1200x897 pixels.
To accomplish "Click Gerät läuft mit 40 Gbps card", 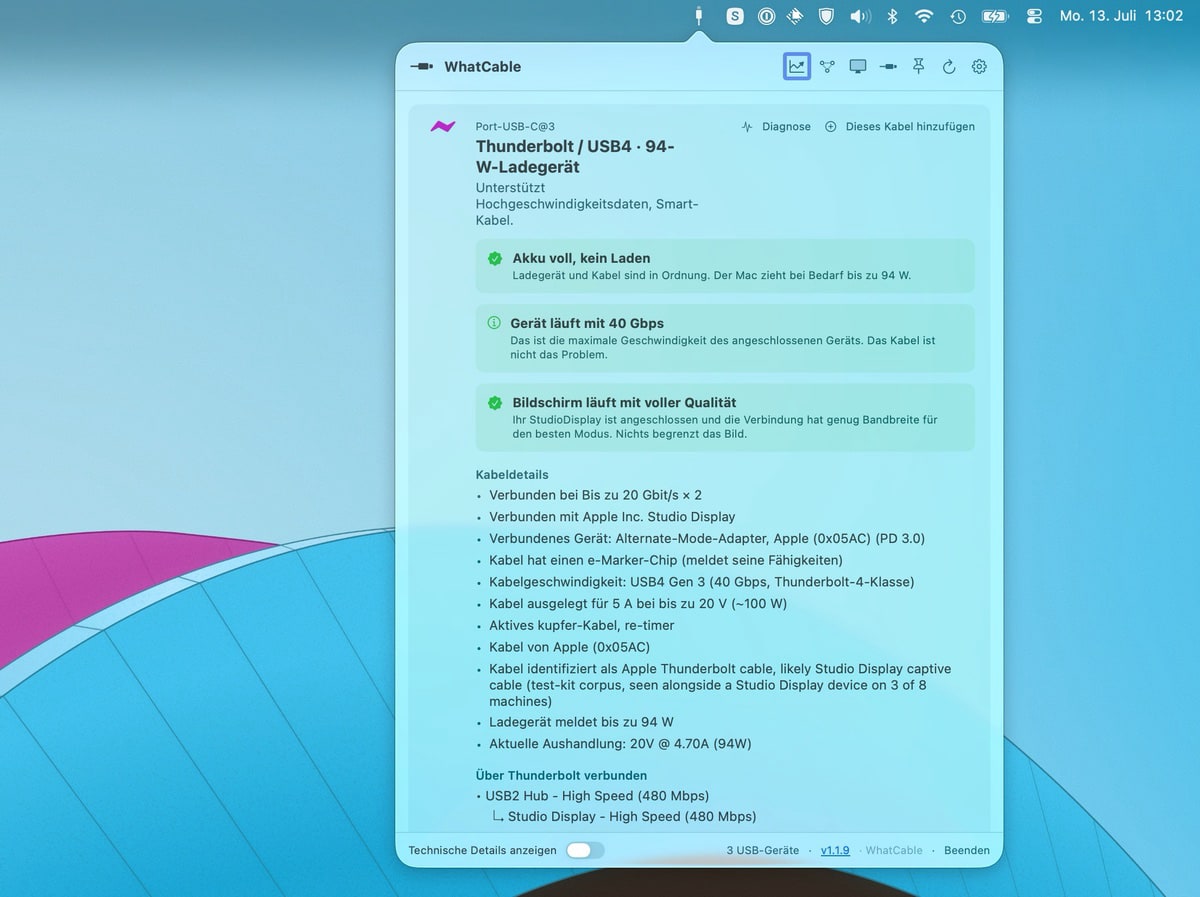I will point(725,338).
